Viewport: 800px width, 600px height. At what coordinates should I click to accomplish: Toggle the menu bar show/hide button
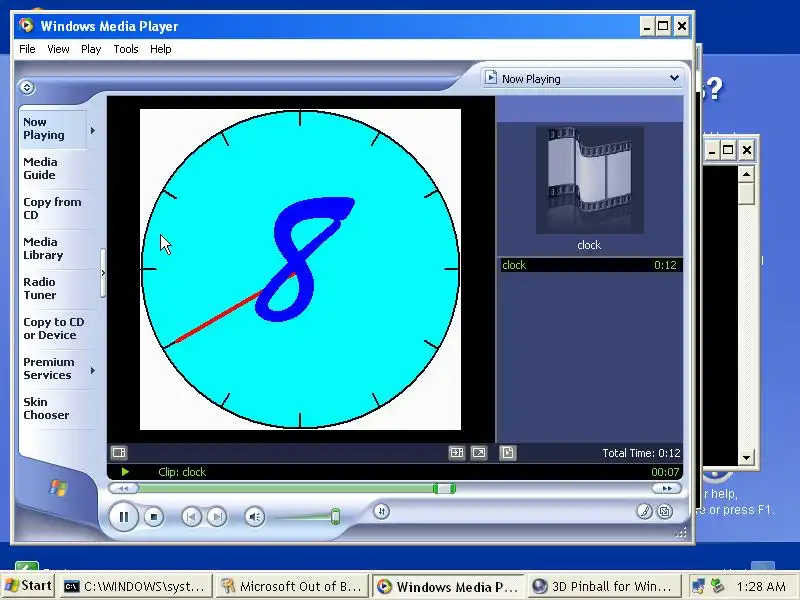click(x=27, y=87)
